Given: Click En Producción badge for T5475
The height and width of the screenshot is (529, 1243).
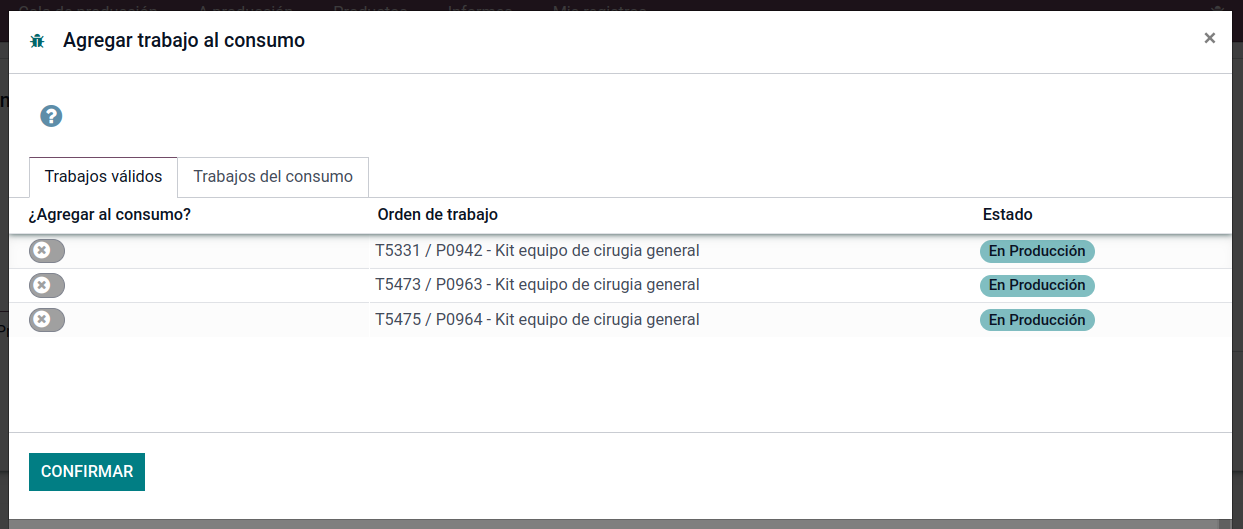Looking at the screenshot, I should (x=1037, y=320).
